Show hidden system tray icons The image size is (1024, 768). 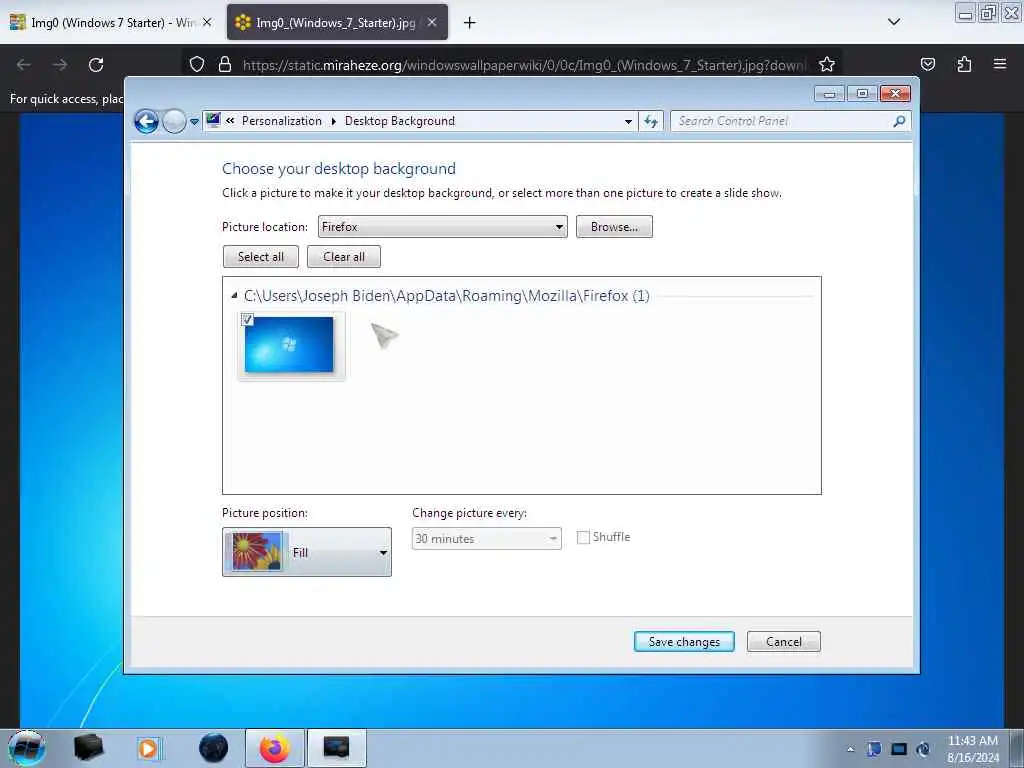pos(850,749)
